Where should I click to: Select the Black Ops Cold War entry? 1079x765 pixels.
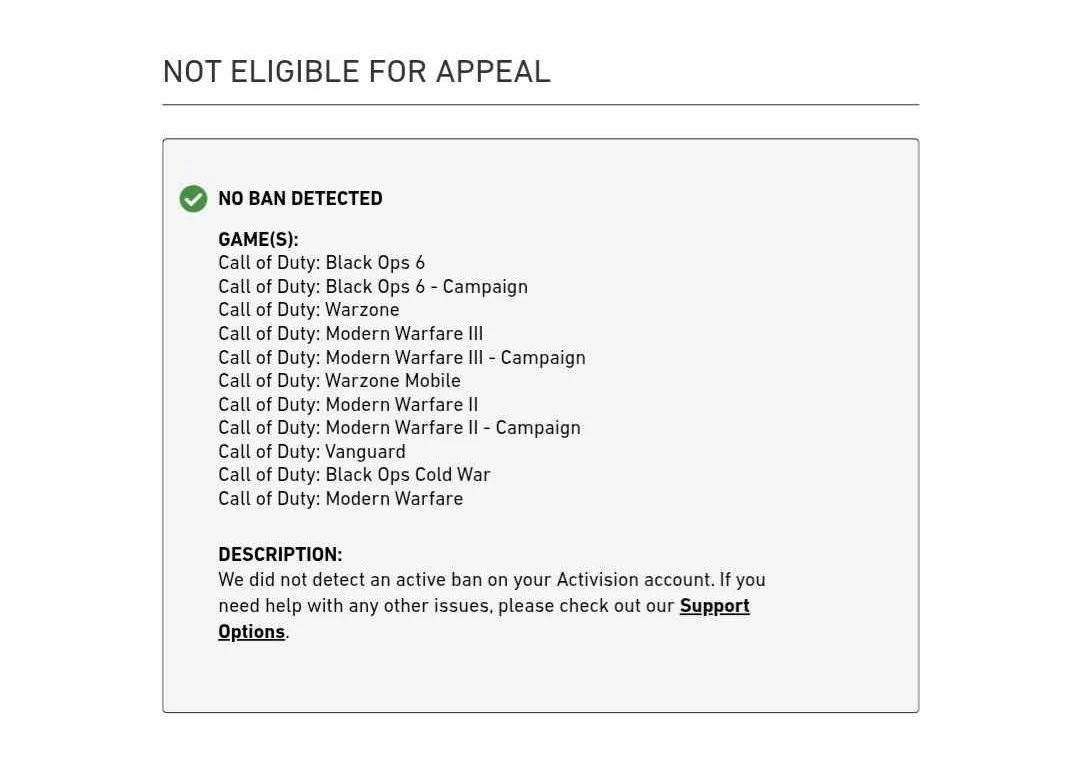point(354,475)
